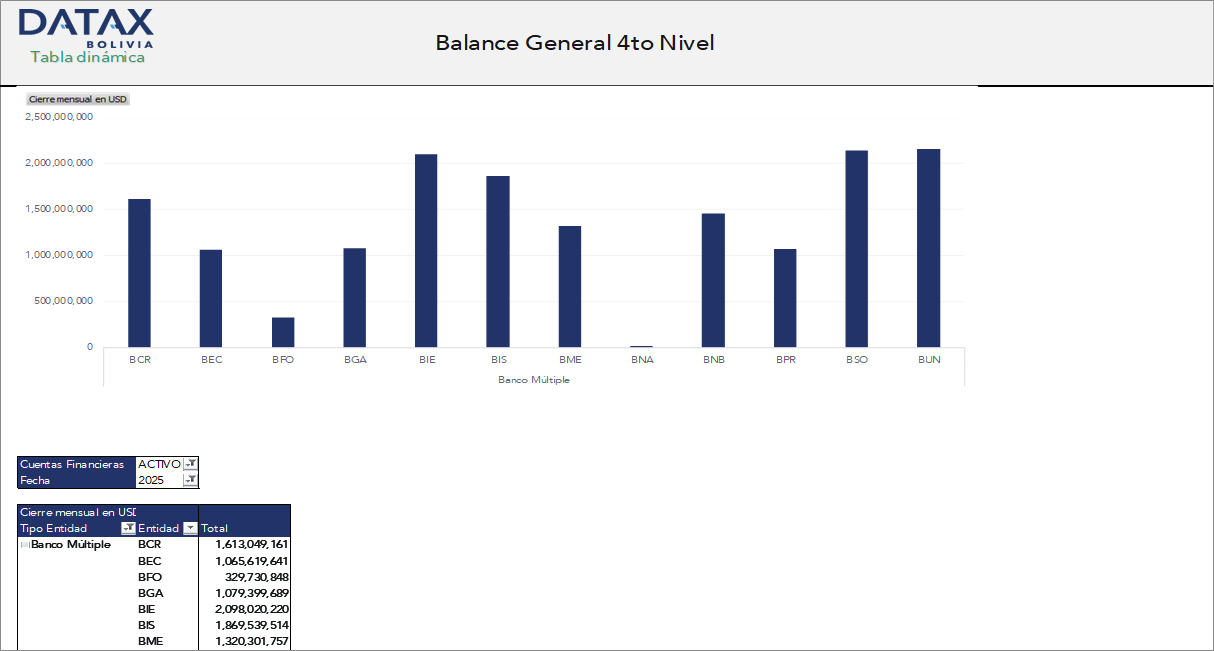Image resolution: width=1214 pixels, height=651 pixels.
Task: Open the Fecha dropdown showing 2025
Action: 190,480
